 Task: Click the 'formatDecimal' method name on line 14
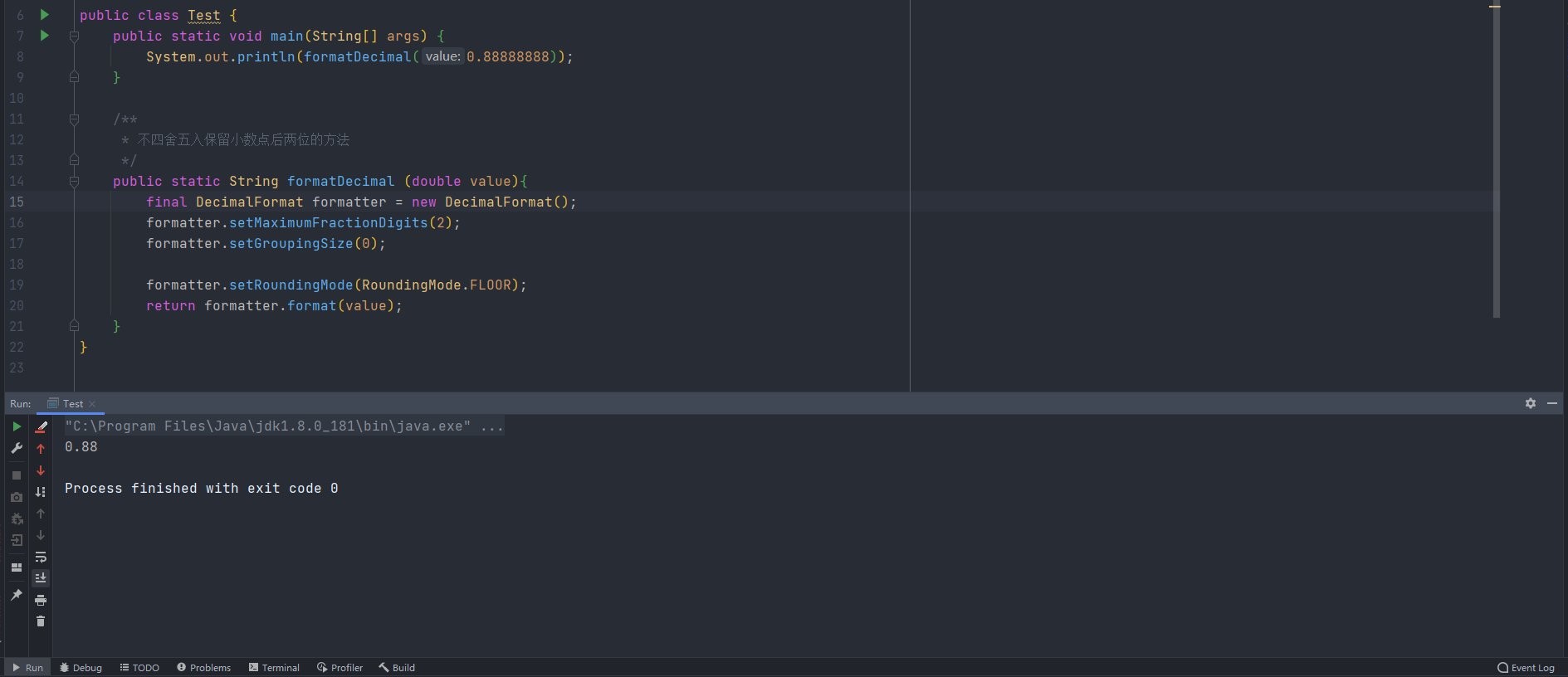(x=341, y=182)
